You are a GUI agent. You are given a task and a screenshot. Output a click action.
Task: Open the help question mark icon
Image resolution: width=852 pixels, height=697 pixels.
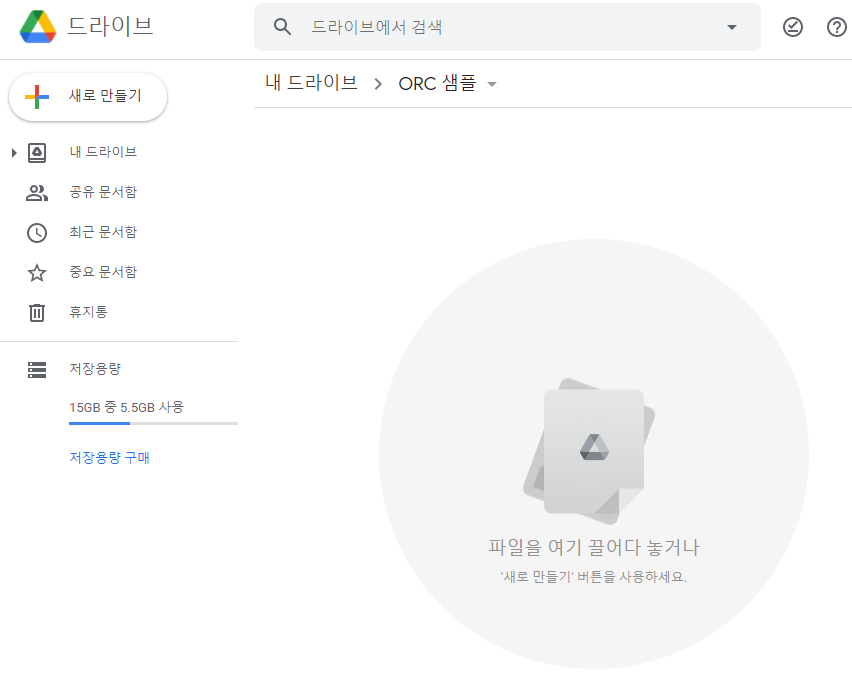pyautogui.click(x=837, y=27)
